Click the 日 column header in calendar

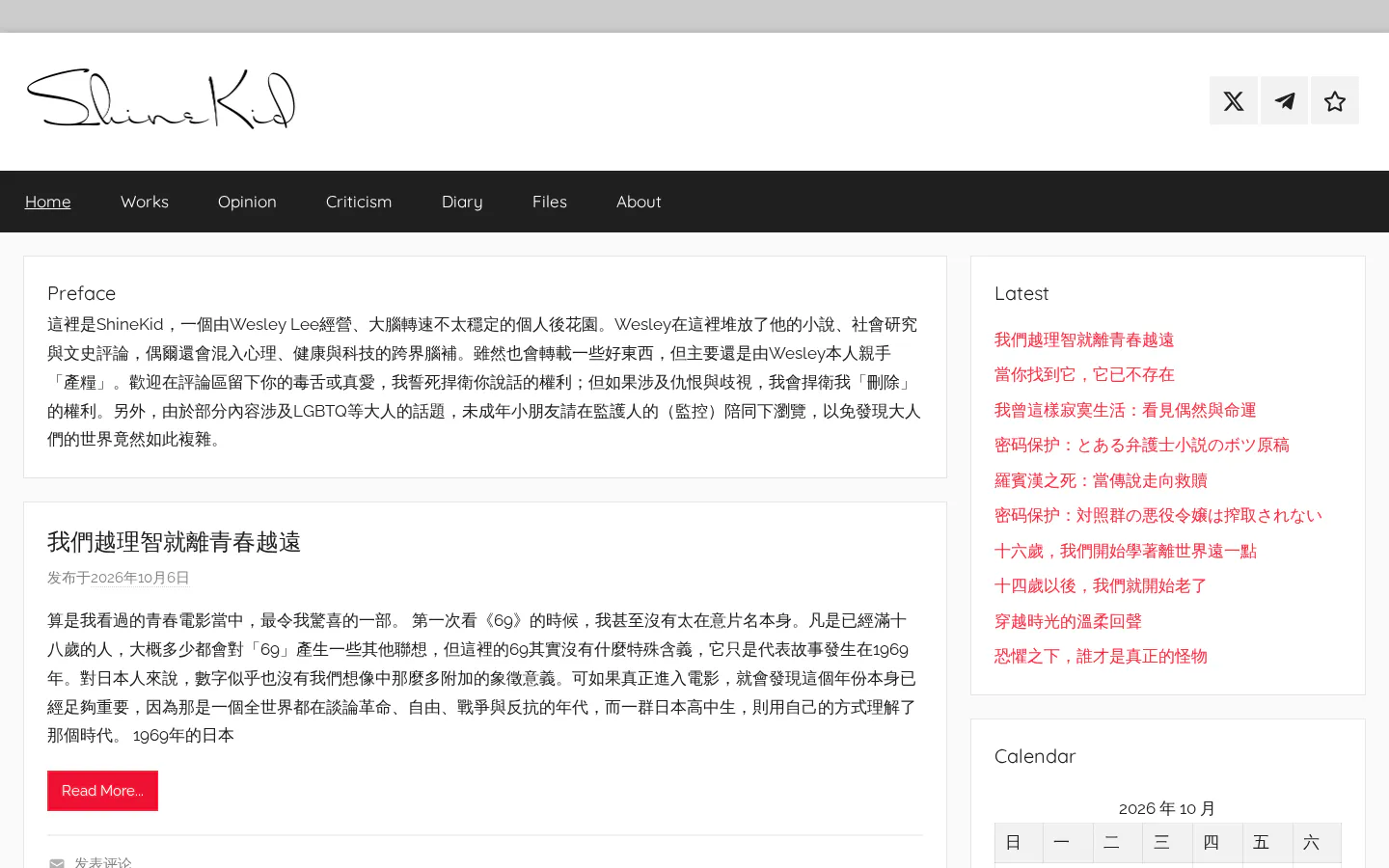pyautogui.click(x=1019, y=843)
